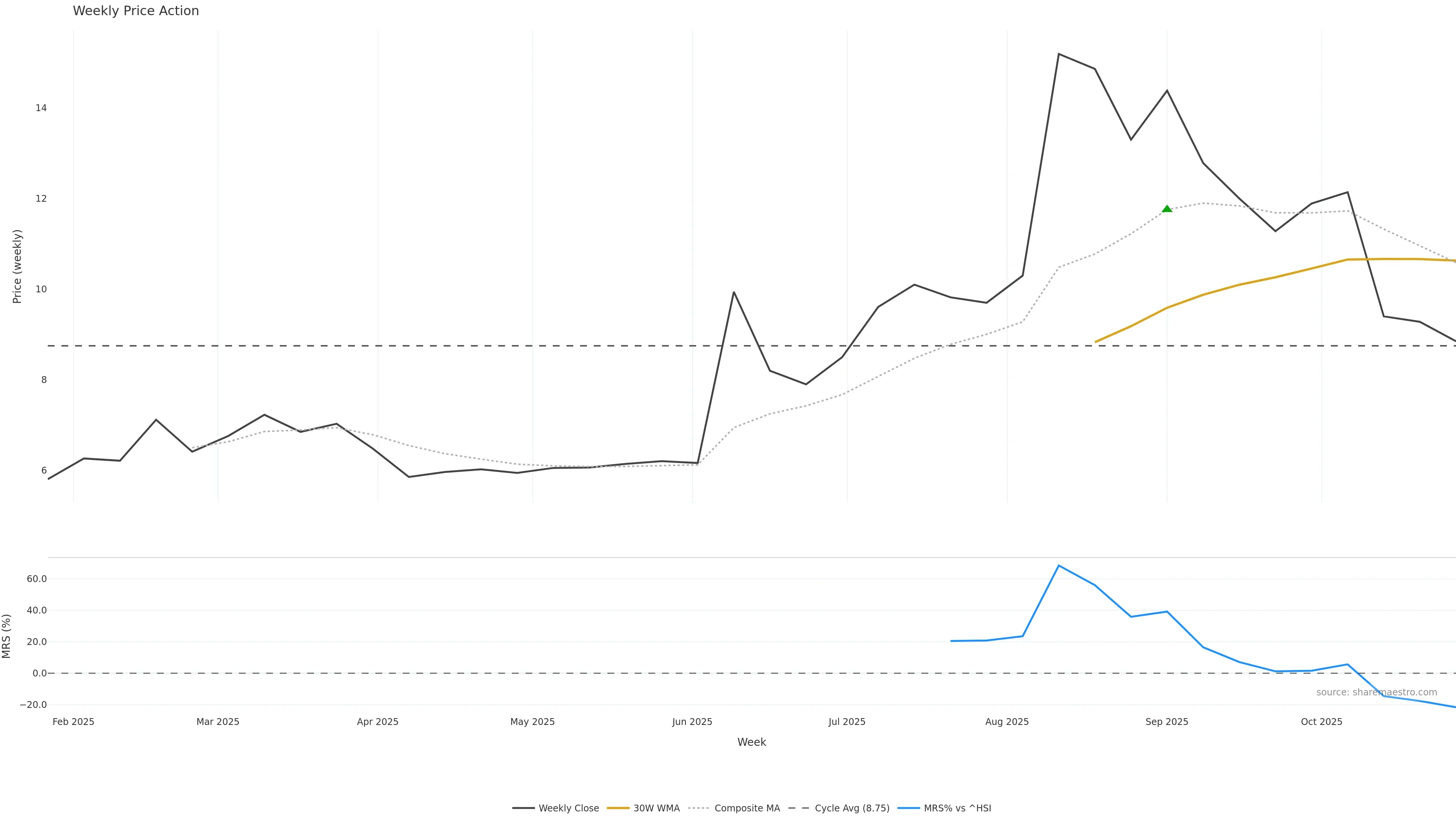The image size is (1456, 819).
Task: Click the Apr 2025 x-axis label
Action: tap(378, 722)
